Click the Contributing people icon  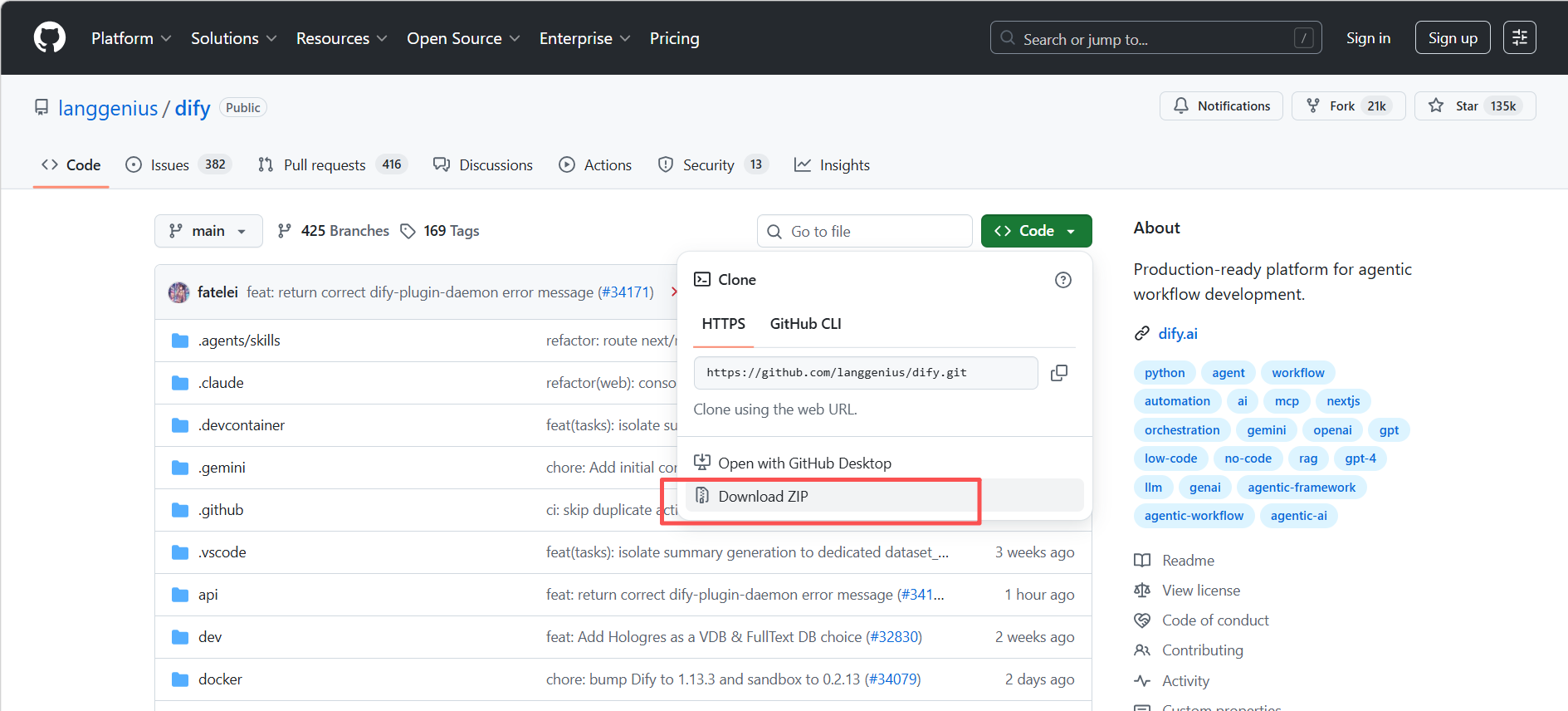pyautogui.click(x=1142, y=650)
